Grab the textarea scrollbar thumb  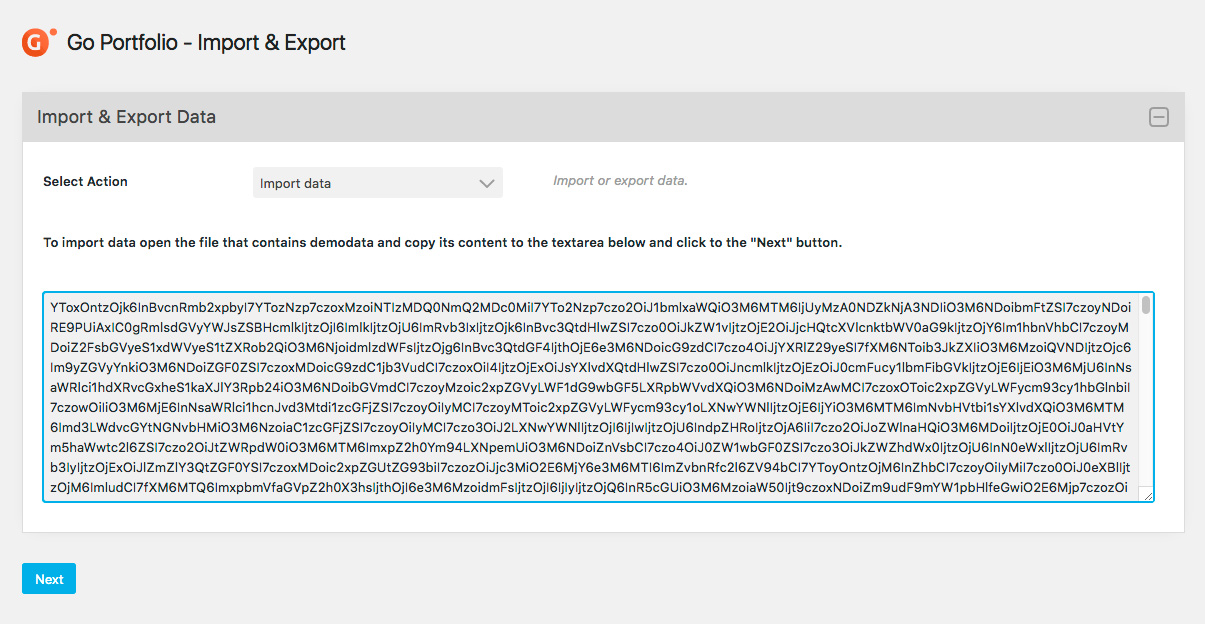(x=1146, y=305)
